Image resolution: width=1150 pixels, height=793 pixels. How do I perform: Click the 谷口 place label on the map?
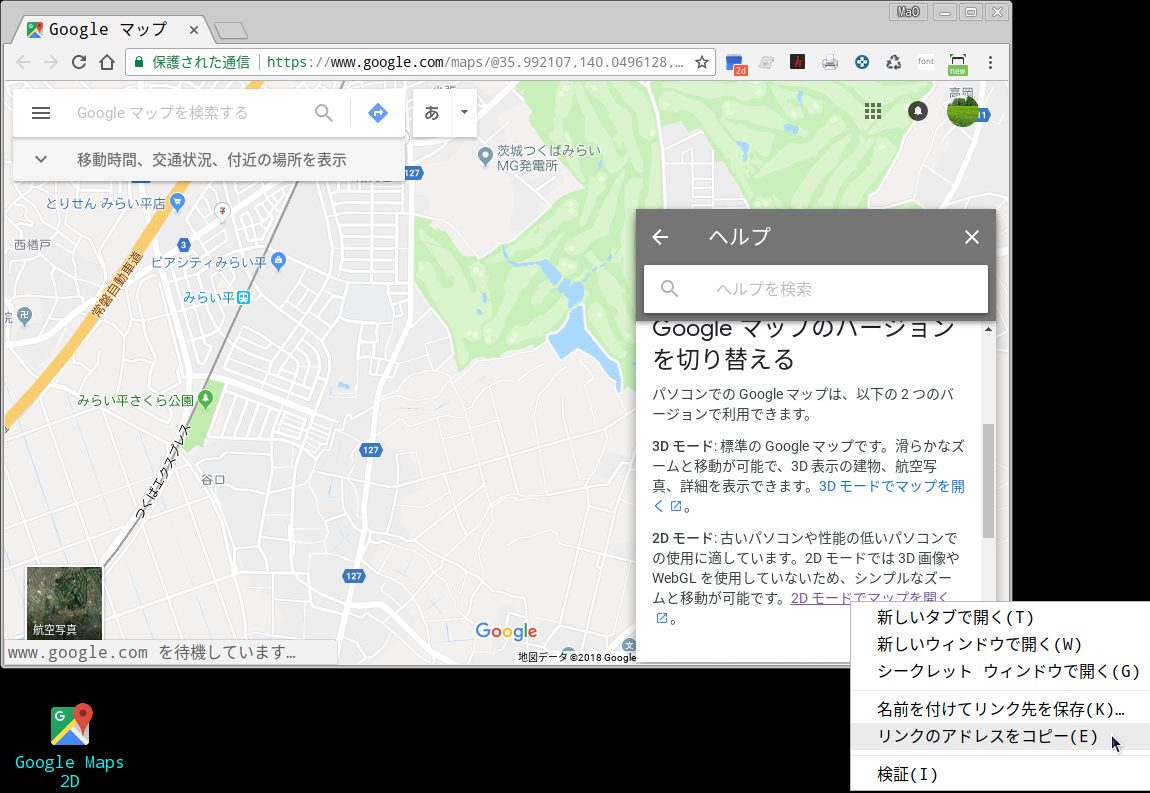pyautogui.click(x=213, y=480)
